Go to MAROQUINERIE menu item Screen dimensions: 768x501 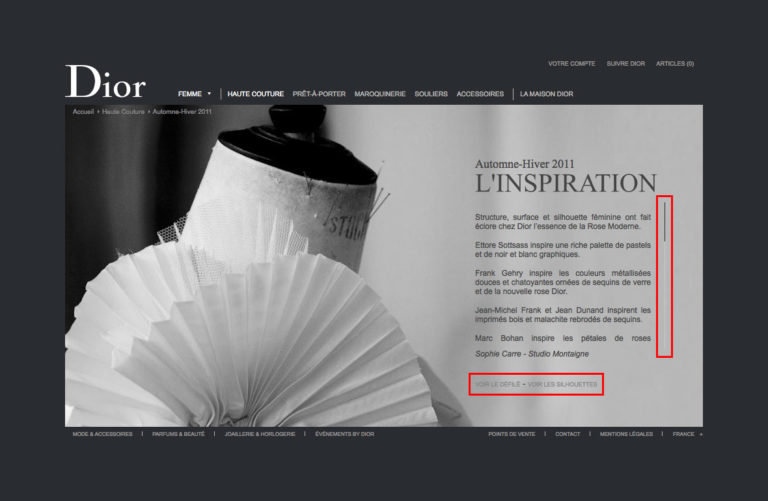click(x=380, y=94)
